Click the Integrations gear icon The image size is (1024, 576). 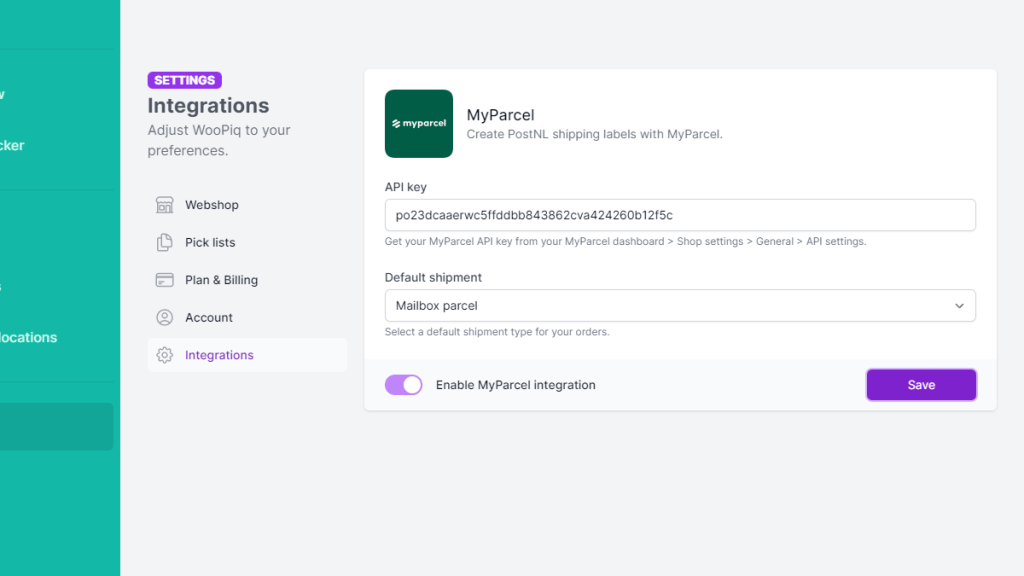coord(165,355)
